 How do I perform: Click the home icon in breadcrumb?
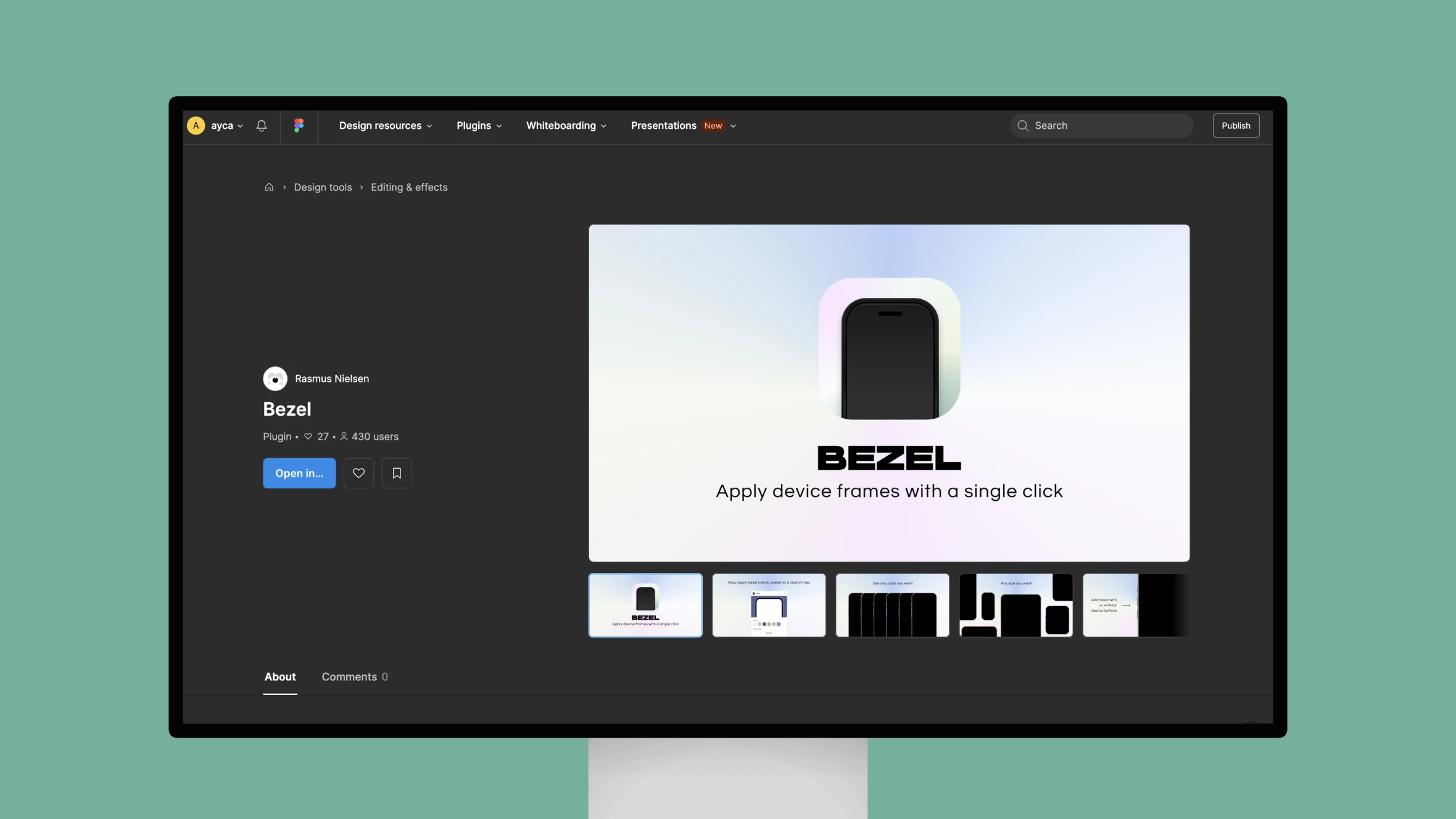click(268, 188)
